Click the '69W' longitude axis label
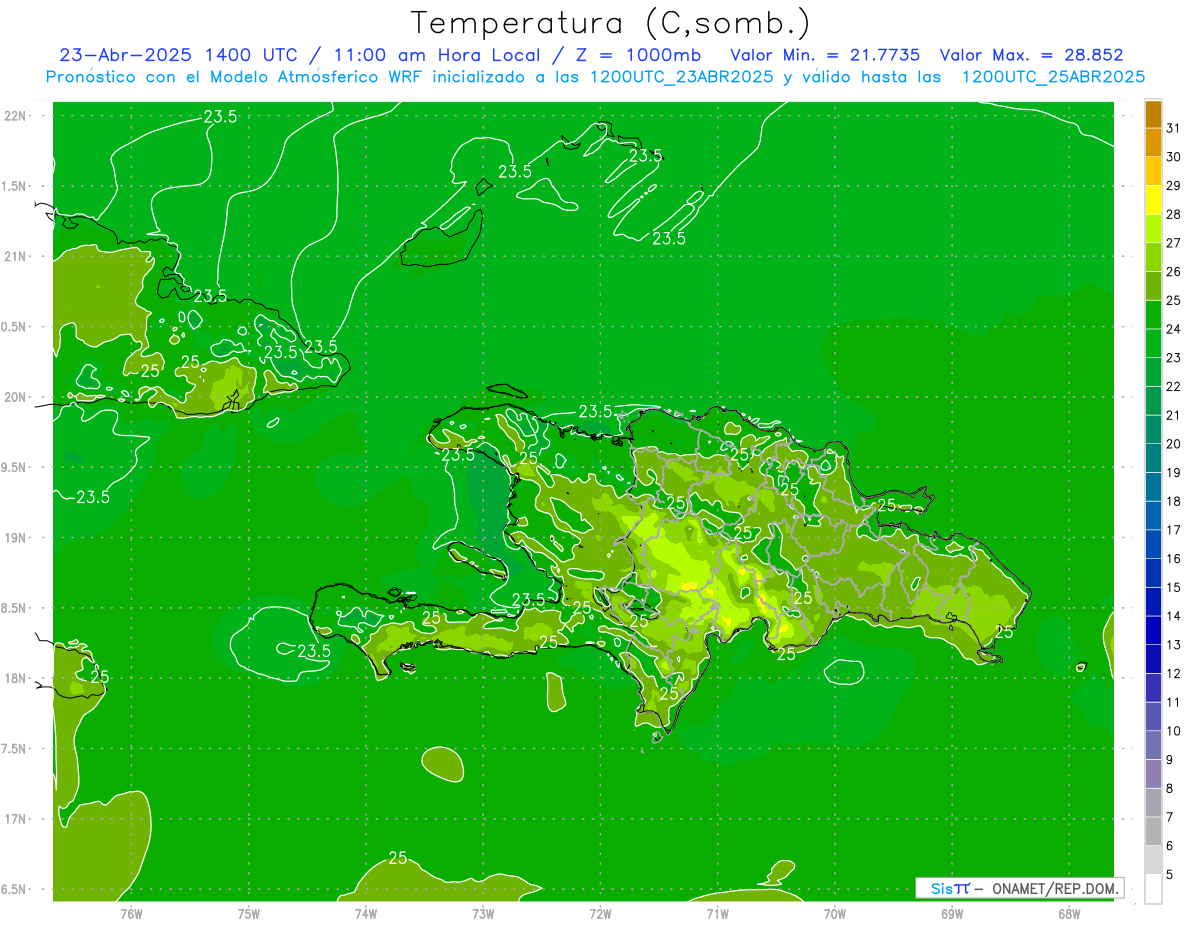The image size is (1200, 927). tap(952, 913)
